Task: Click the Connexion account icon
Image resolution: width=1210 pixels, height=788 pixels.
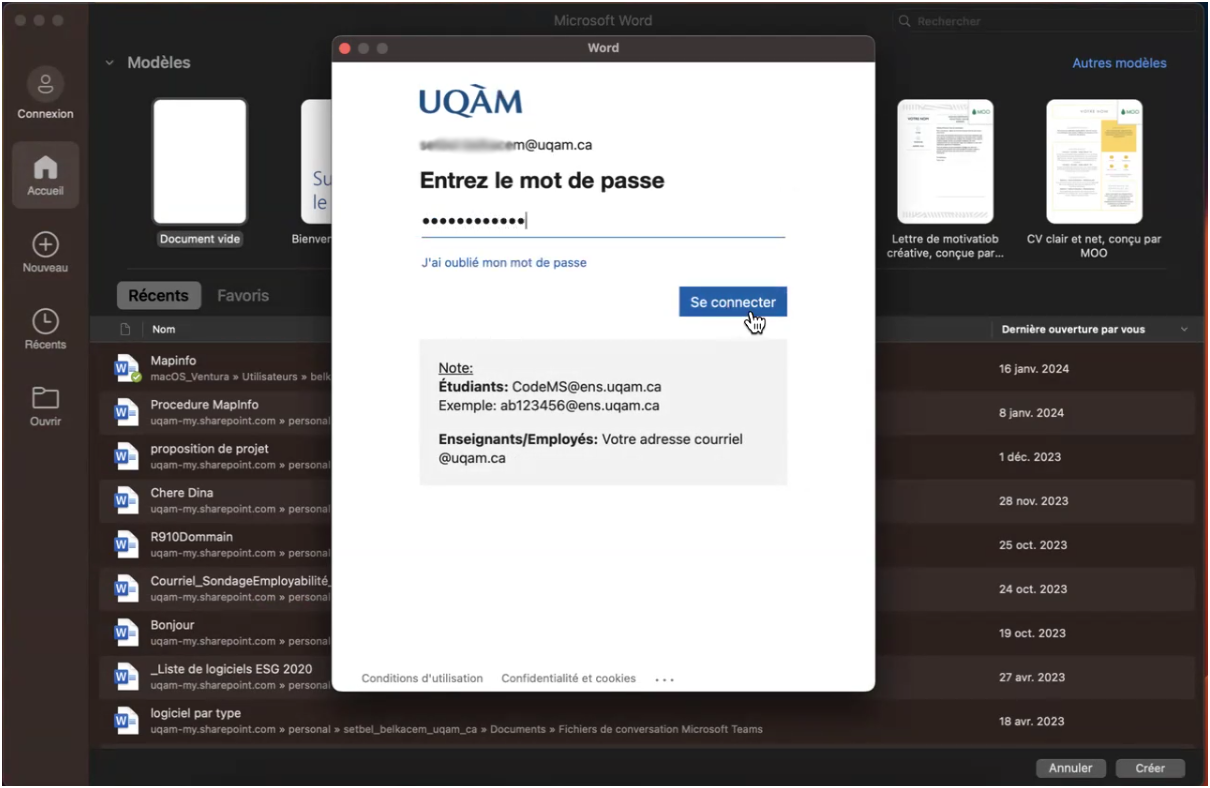Action: tap(45, 85)
